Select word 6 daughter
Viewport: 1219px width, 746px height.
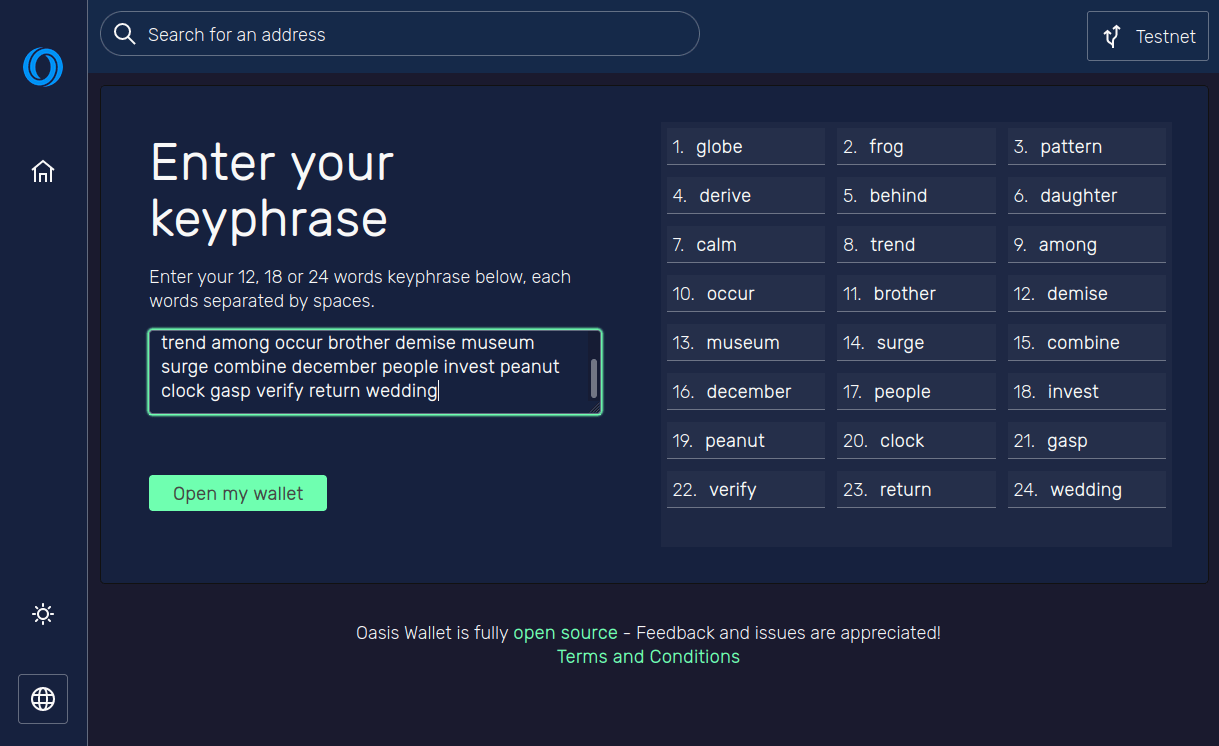tap(1087, 196)
